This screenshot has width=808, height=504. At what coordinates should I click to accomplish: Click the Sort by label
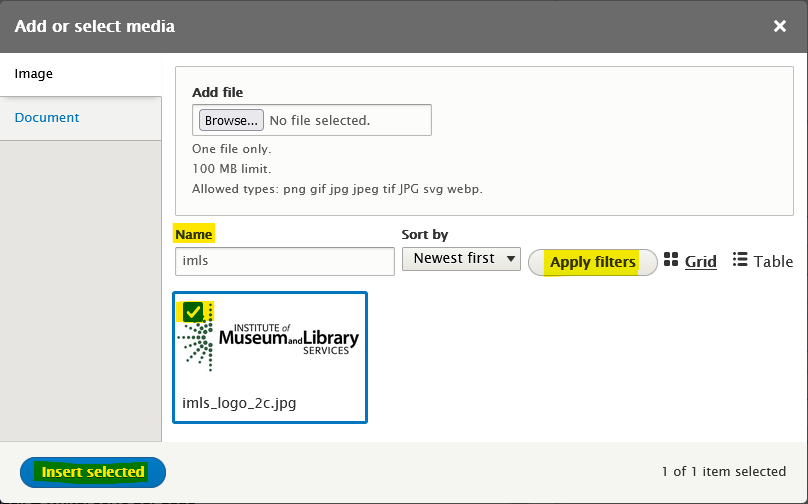[425, 234]
